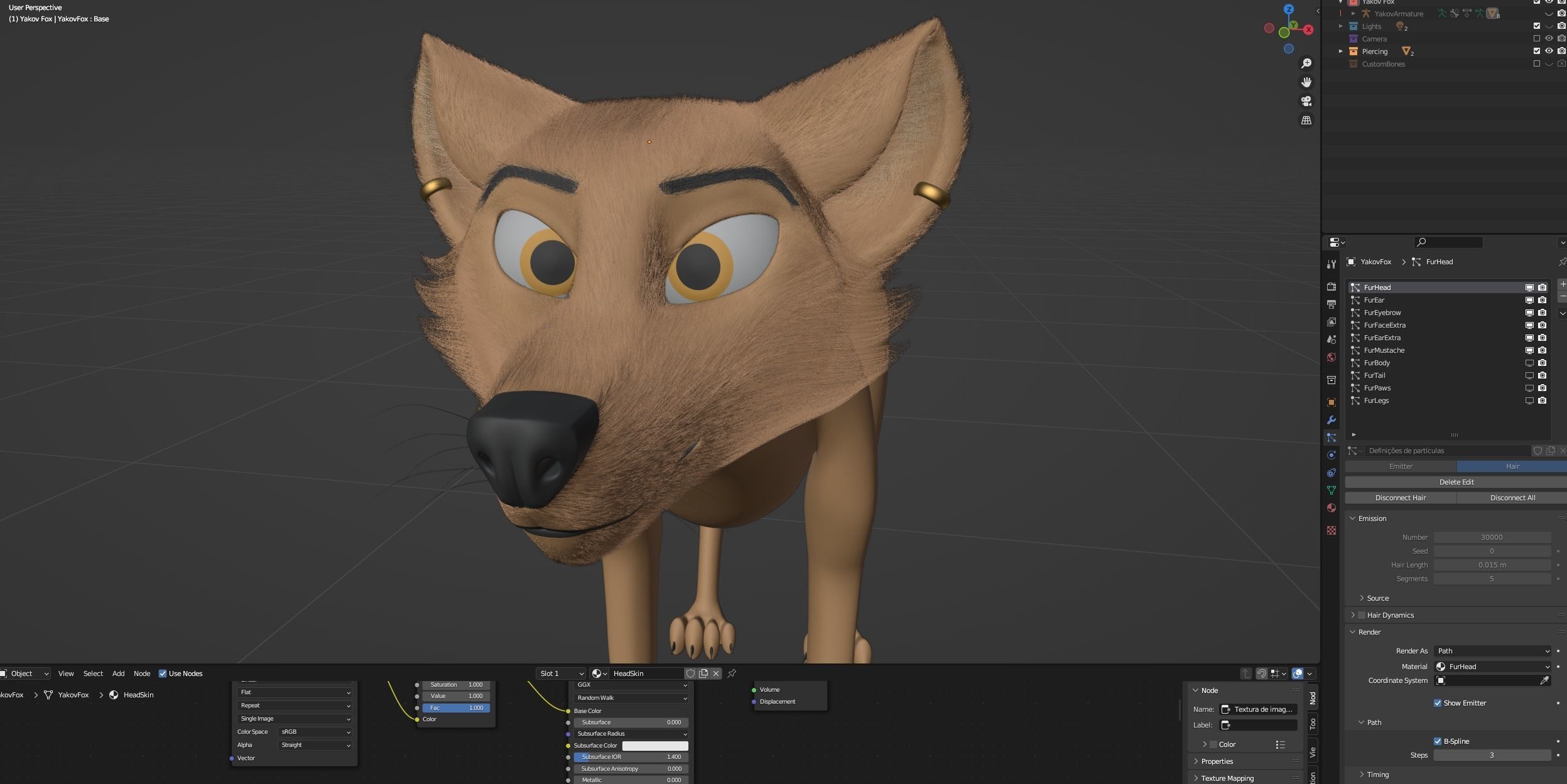Open the Collection properties tab icon
The image size is (1567, 784).
[x=1331, y=380]
